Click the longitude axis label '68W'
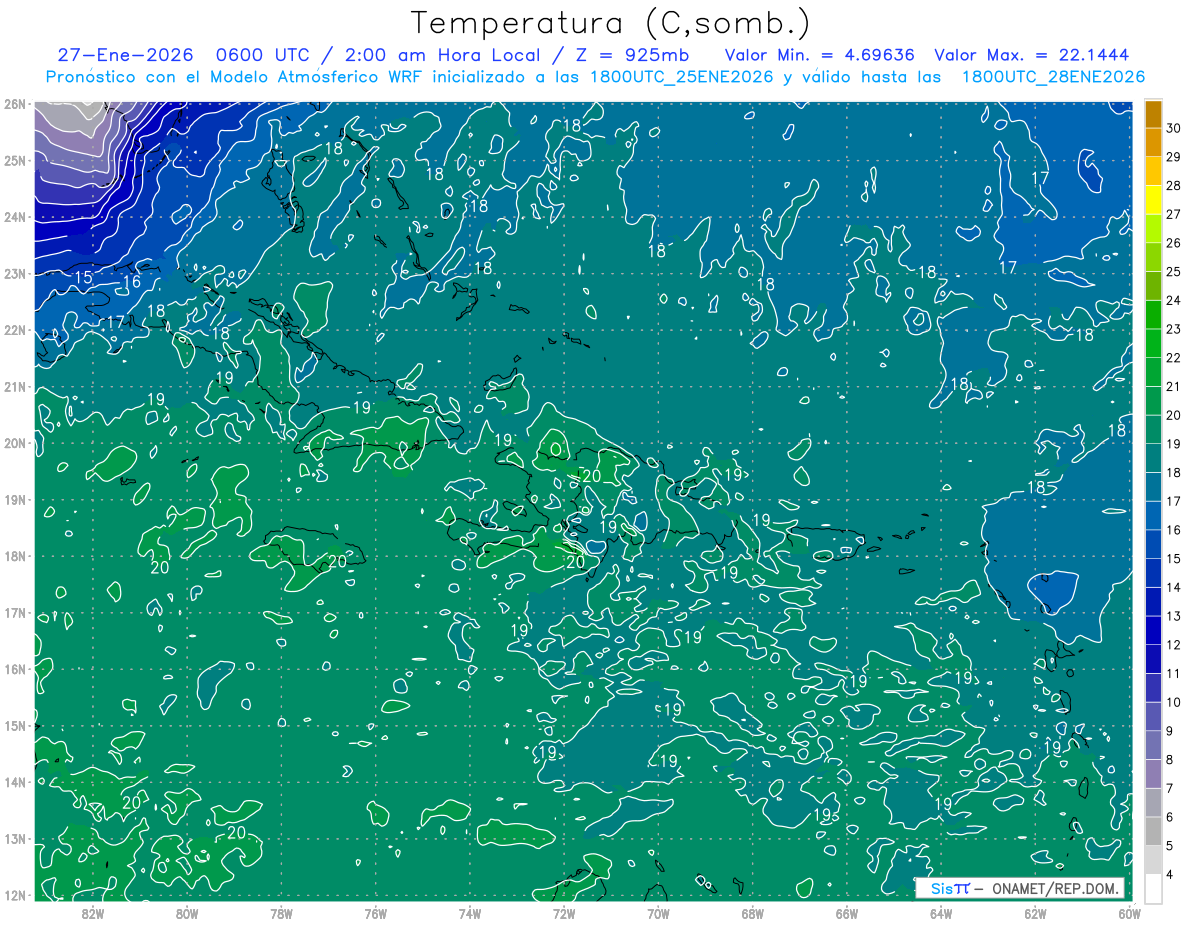 (753, 913)
